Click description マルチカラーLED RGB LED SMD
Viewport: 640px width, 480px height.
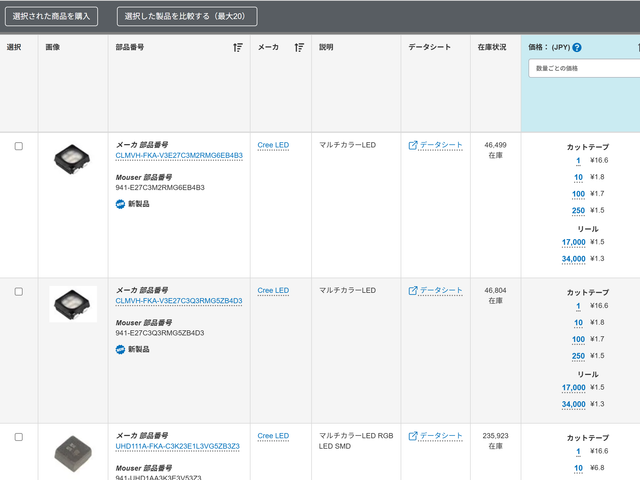(356, 441)
